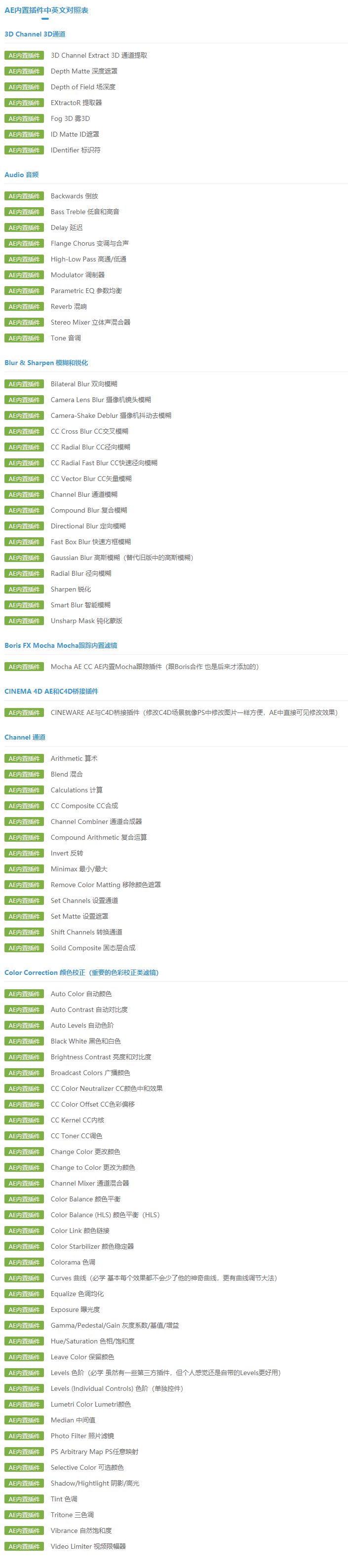The image size is (348, 1568).
Task: Select 'ID Matte ID遮罩' entry
Action: tap(75, 135)
